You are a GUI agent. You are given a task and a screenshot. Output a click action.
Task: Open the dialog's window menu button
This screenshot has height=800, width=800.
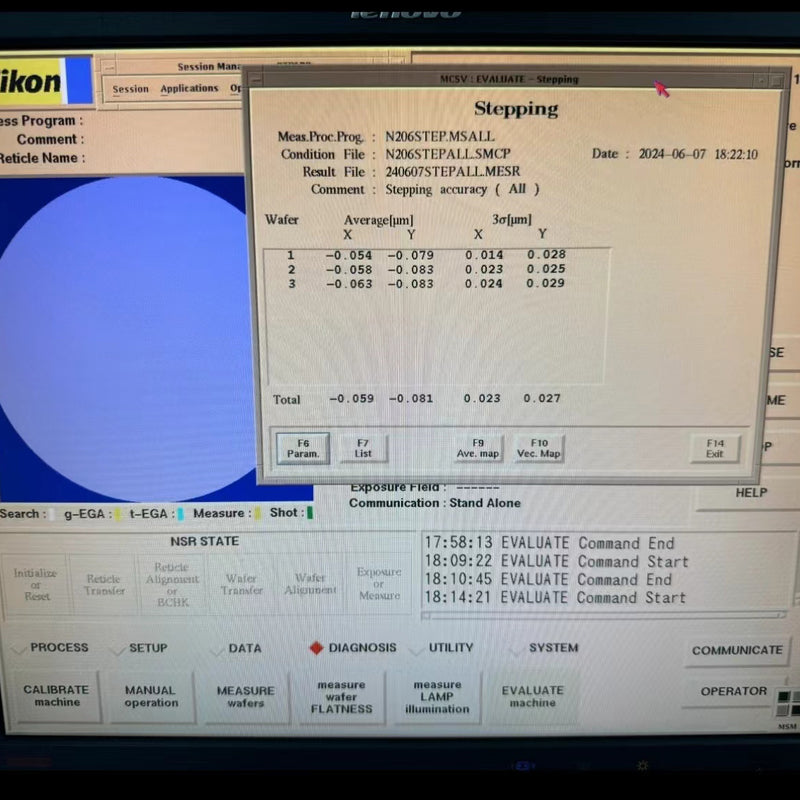(256, 80)
